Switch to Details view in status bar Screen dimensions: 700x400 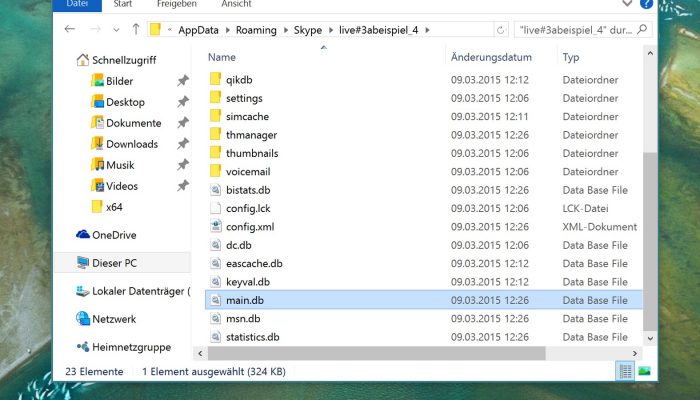pos(625,371)
